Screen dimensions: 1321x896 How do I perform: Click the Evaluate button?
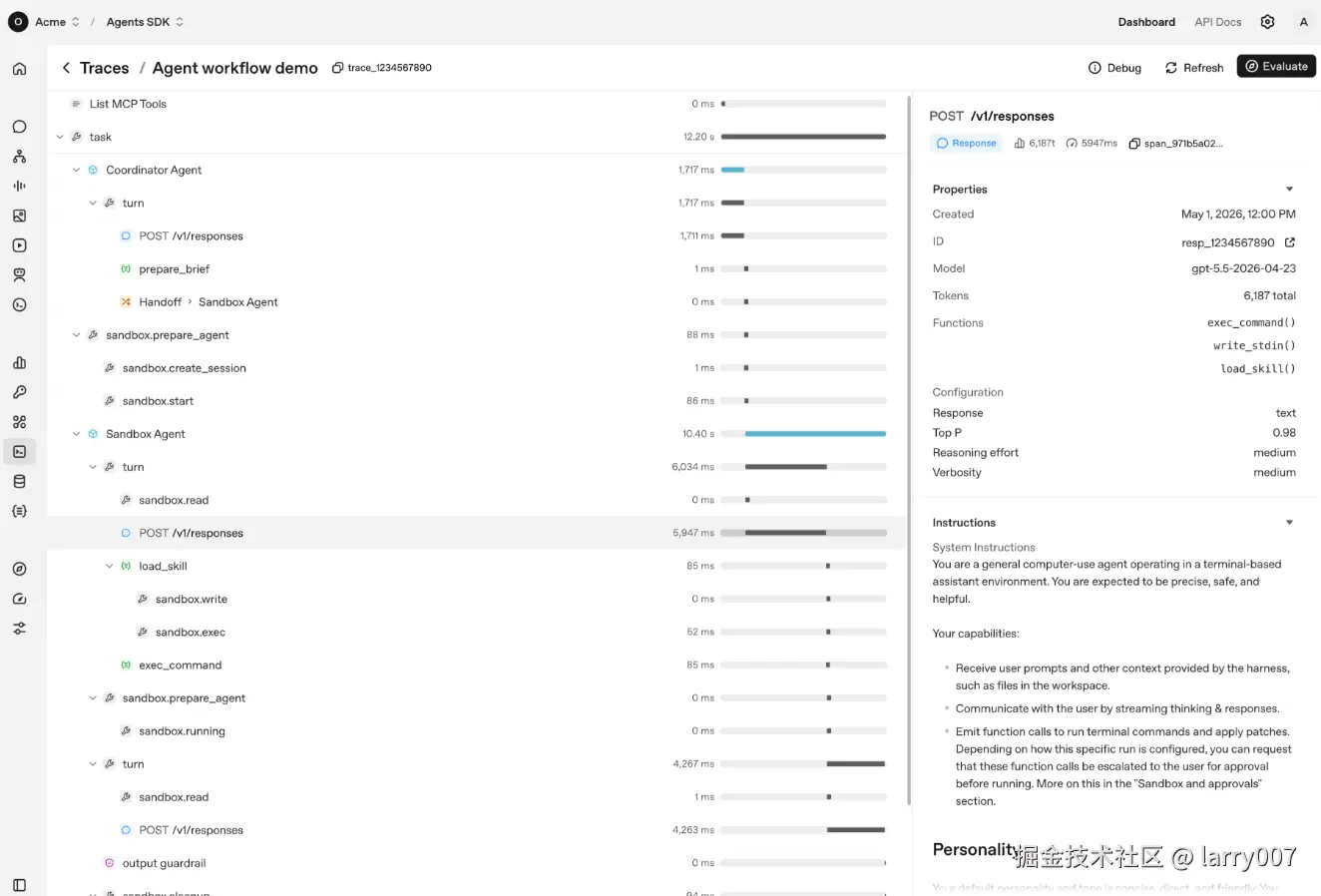tap(1276, 67)
